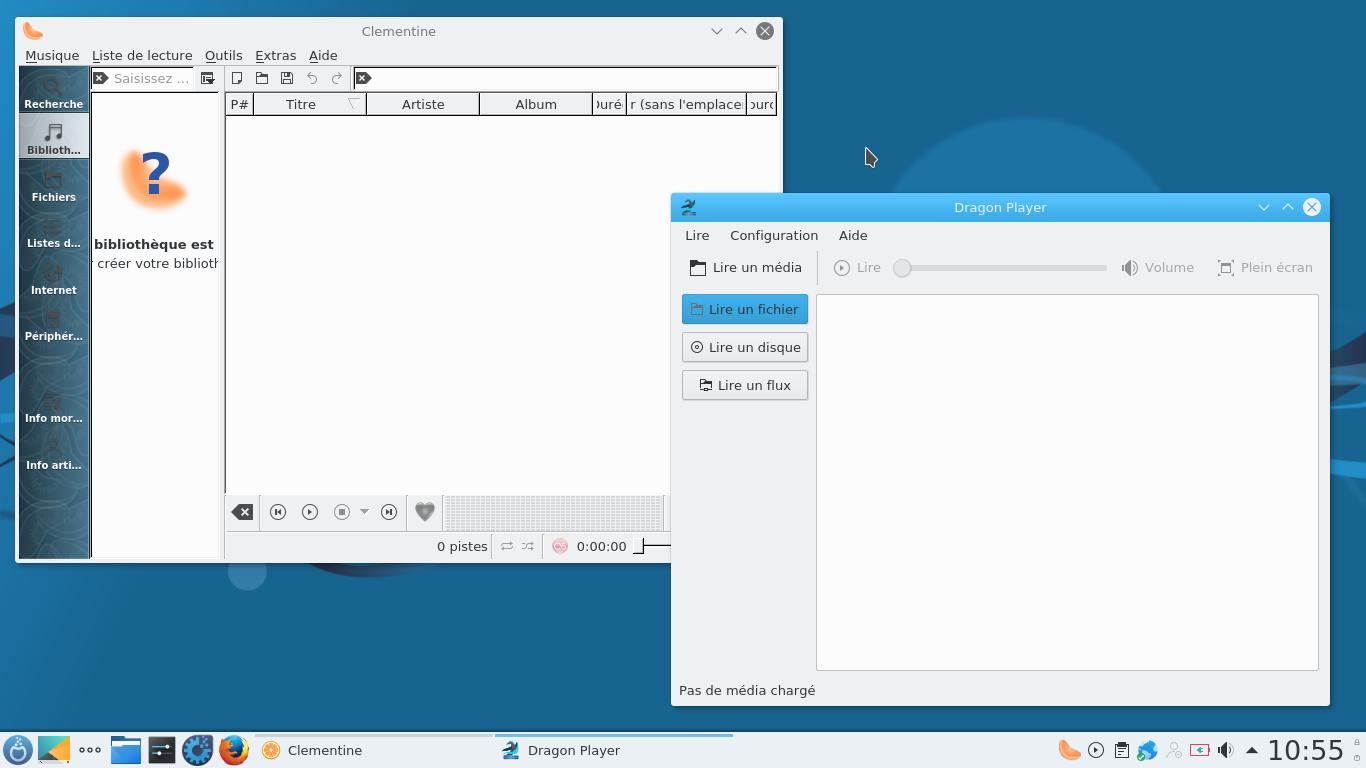Image resolution: width=1366 pixels, height=768 pixels.
Task: Save the current playlist
Action: point(287,78)
